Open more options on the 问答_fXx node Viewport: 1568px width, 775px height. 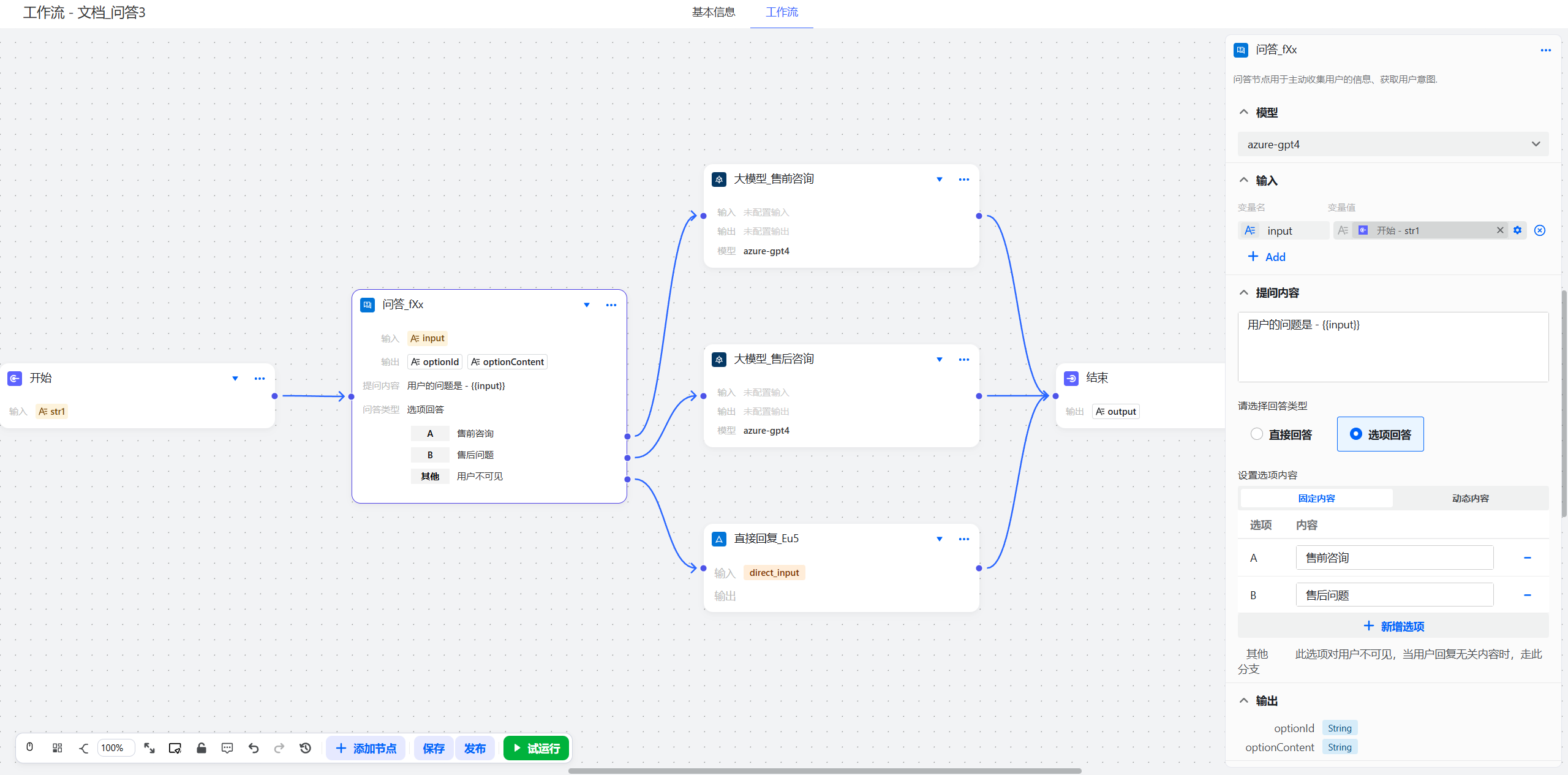(x=610, y=304)
